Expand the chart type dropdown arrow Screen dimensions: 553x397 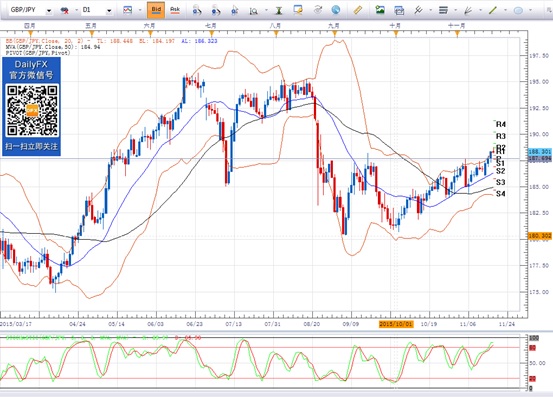tap(140, 11)
